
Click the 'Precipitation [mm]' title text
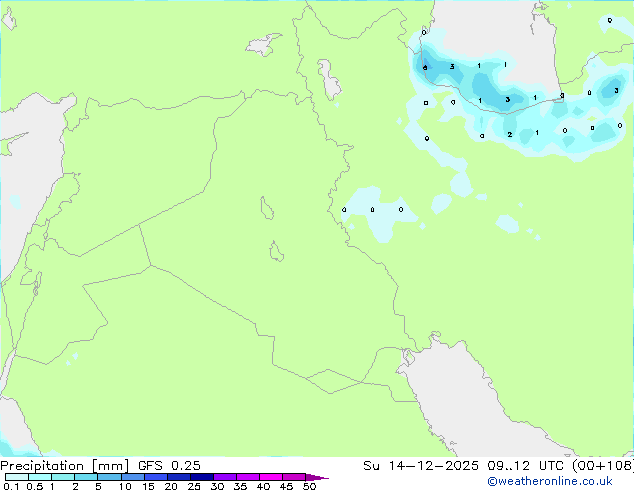[x=65, y=466]
